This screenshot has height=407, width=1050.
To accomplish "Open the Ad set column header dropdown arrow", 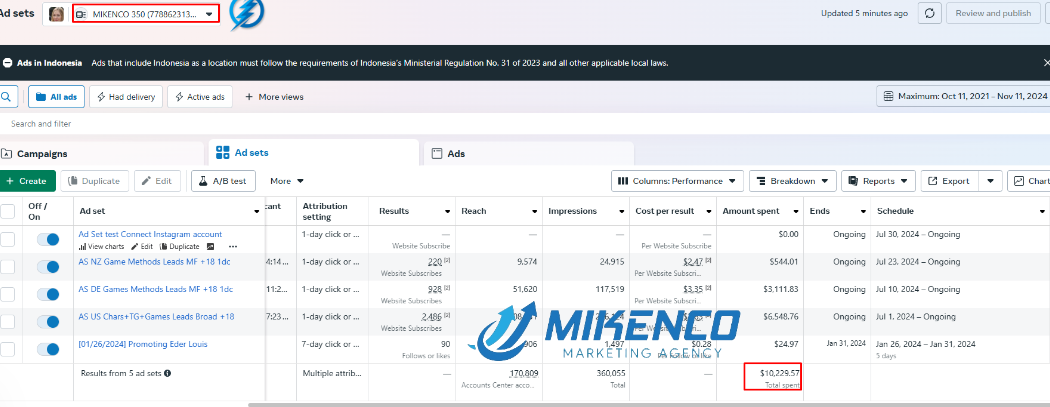I will tap(257, 212).
